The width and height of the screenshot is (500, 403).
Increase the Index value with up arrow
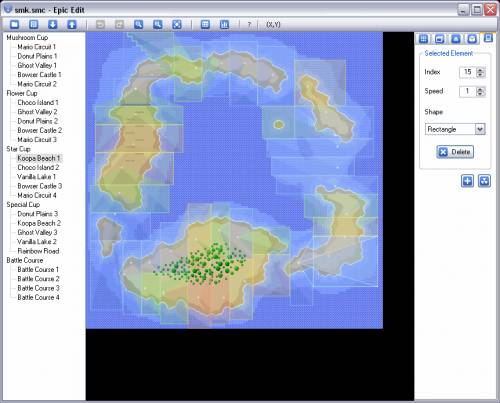tap(480, 70)
